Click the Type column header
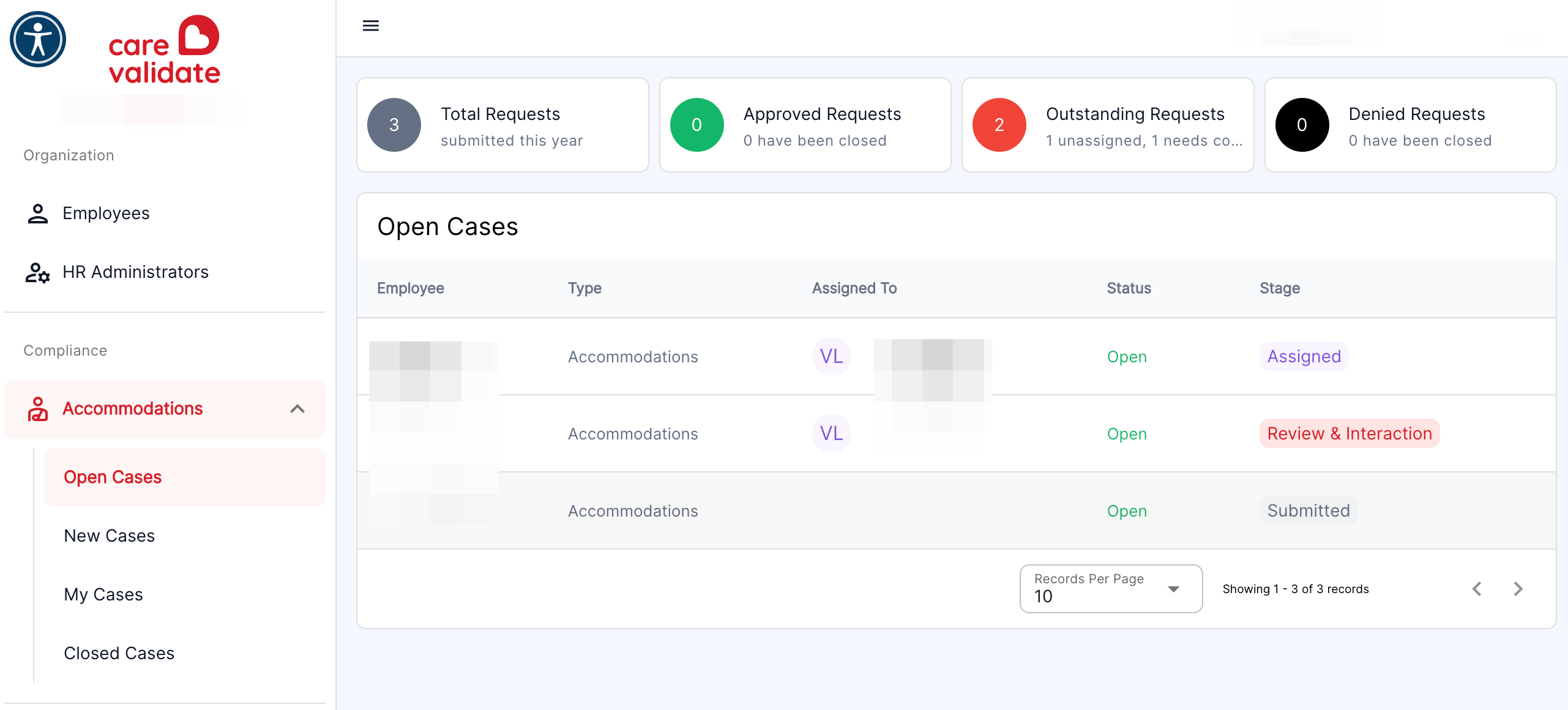 (x=584, y=288)
